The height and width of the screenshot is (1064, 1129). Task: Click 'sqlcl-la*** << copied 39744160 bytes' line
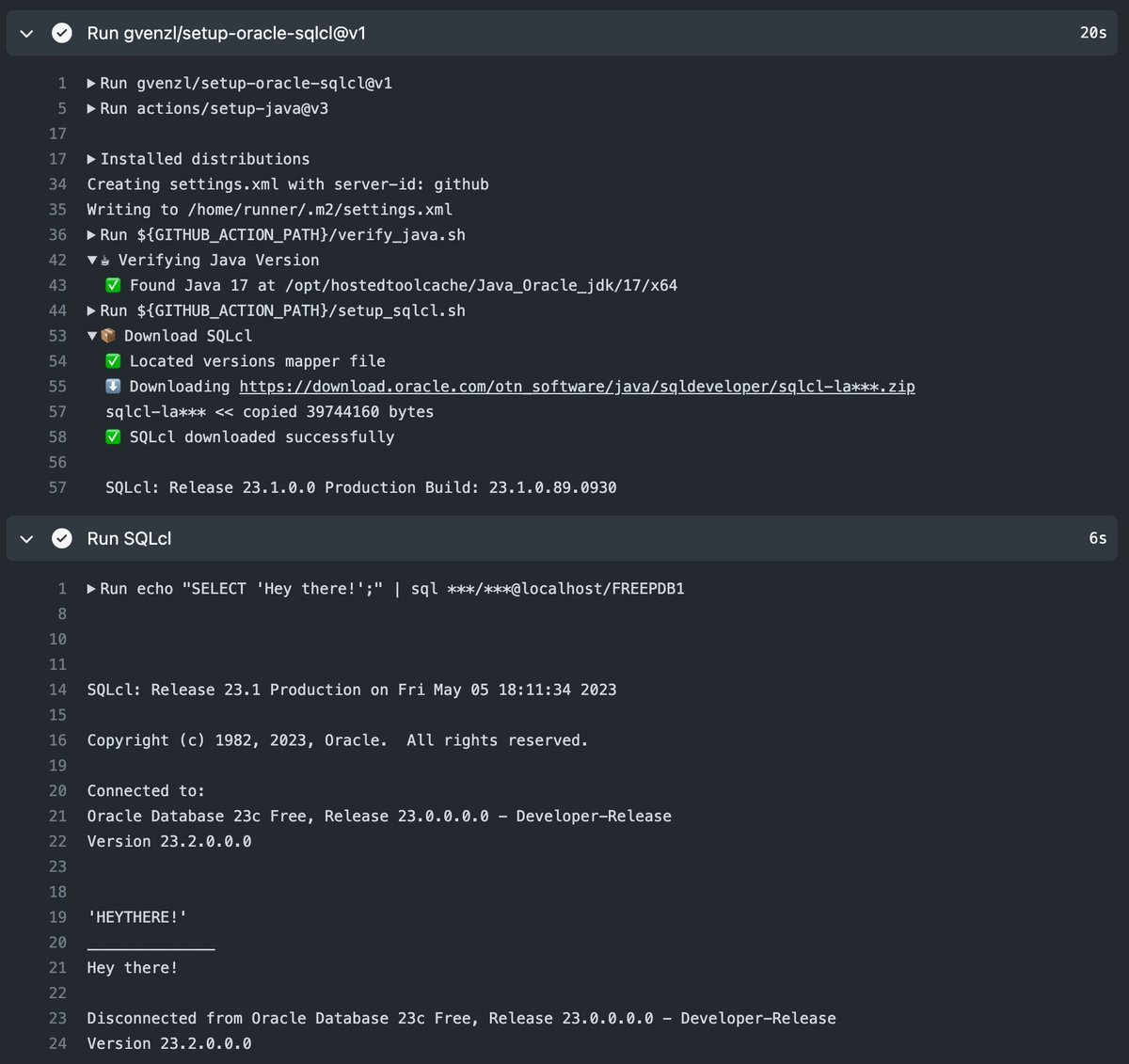270,412
